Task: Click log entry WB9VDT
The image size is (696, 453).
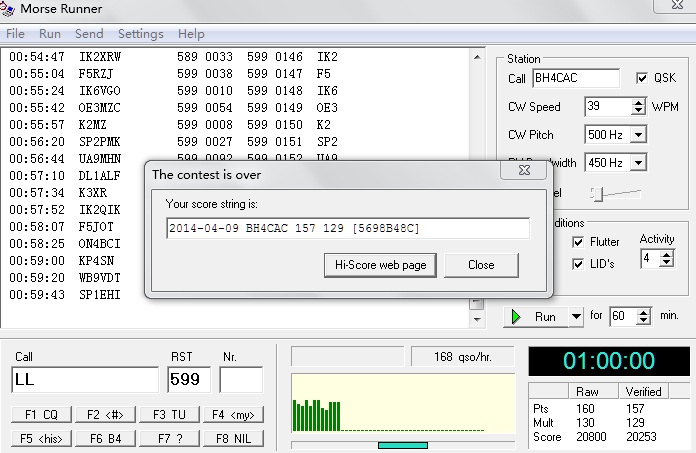Action: (x=99, y=278)
